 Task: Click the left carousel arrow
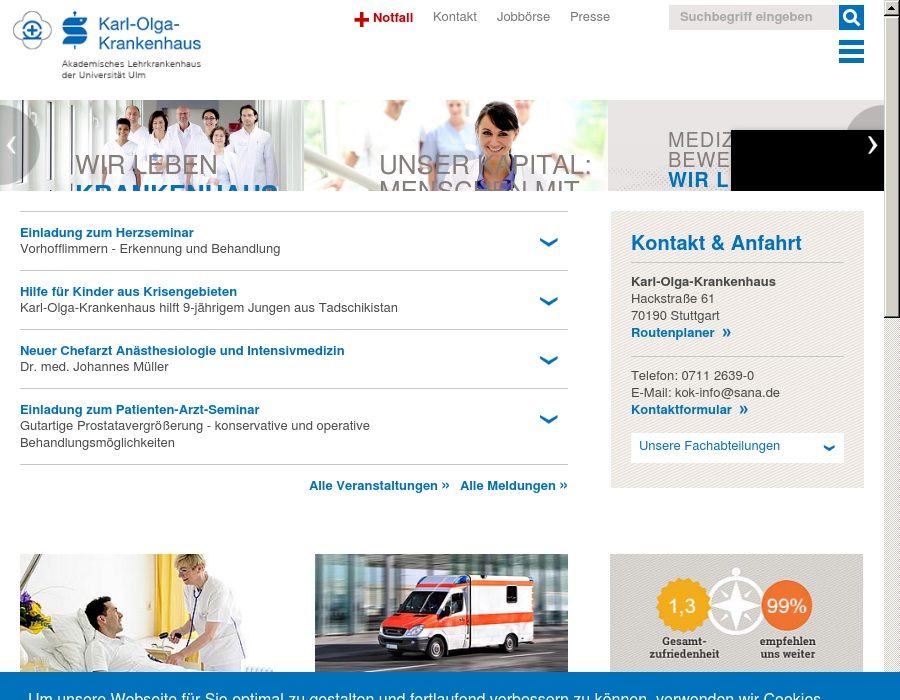(x=11, y=145)
